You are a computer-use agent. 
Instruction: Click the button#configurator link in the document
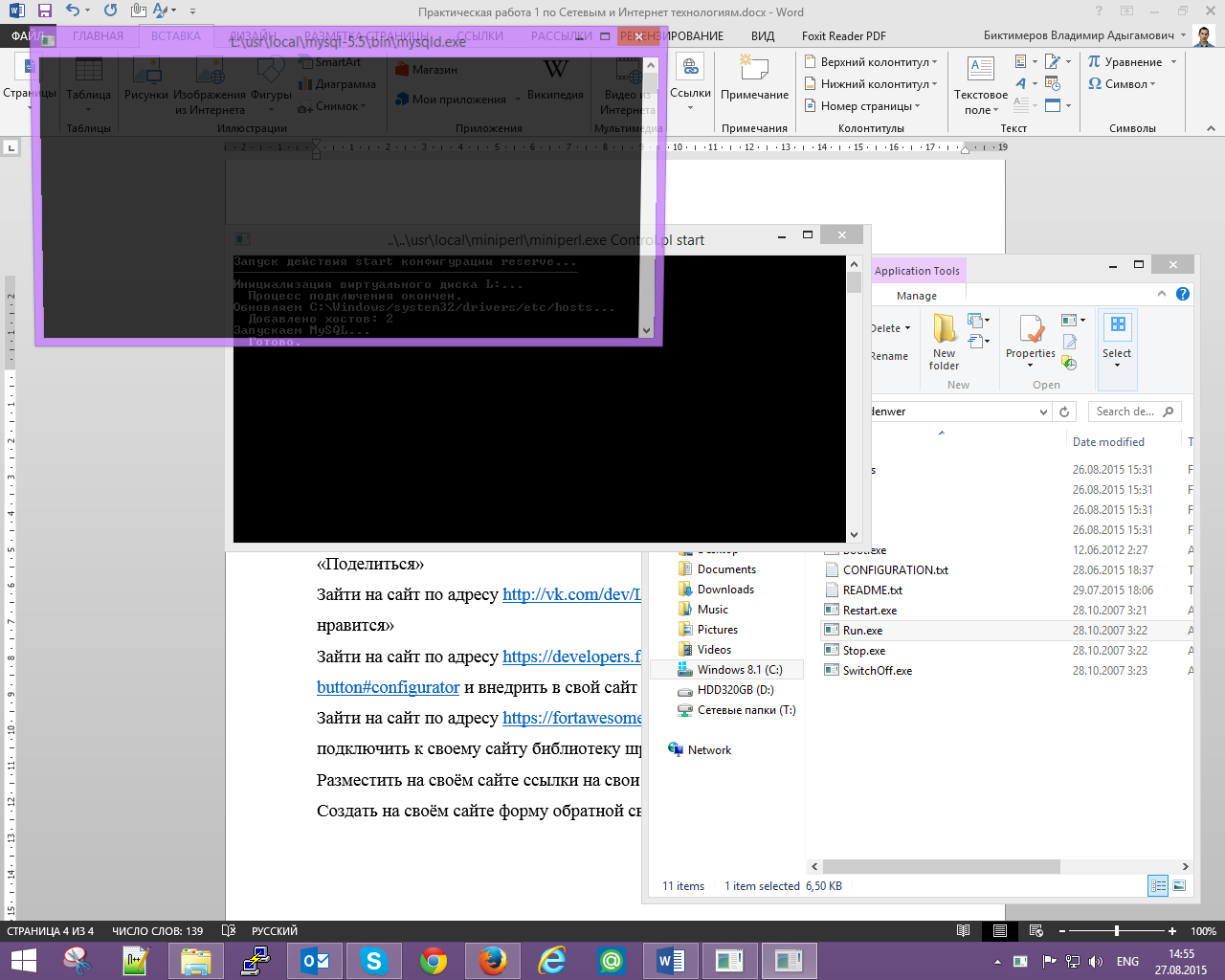tap(388, 687)
